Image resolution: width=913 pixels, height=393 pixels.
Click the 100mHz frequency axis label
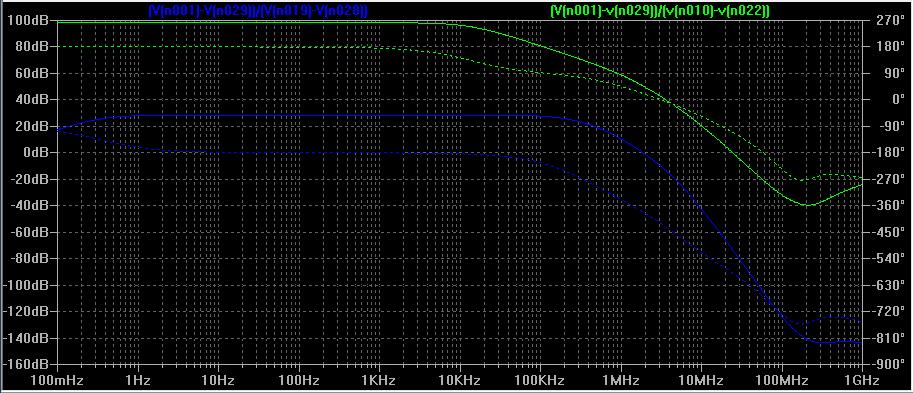(58, 381)
